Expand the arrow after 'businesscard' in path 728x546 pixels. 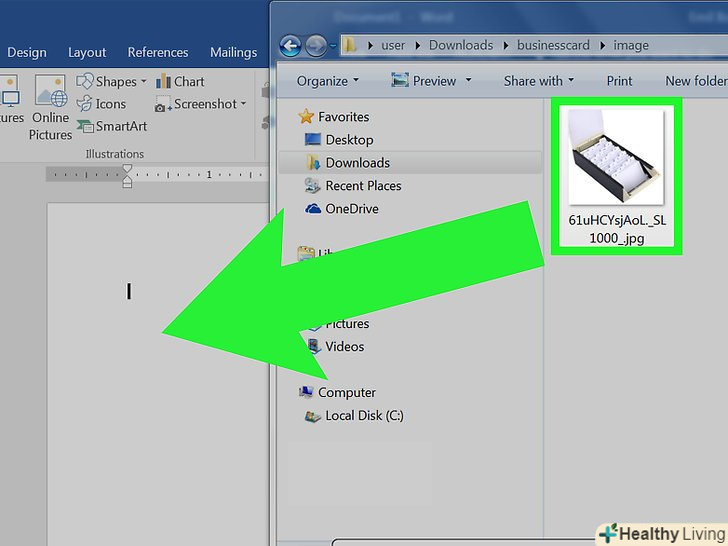[x=602, y=46]
